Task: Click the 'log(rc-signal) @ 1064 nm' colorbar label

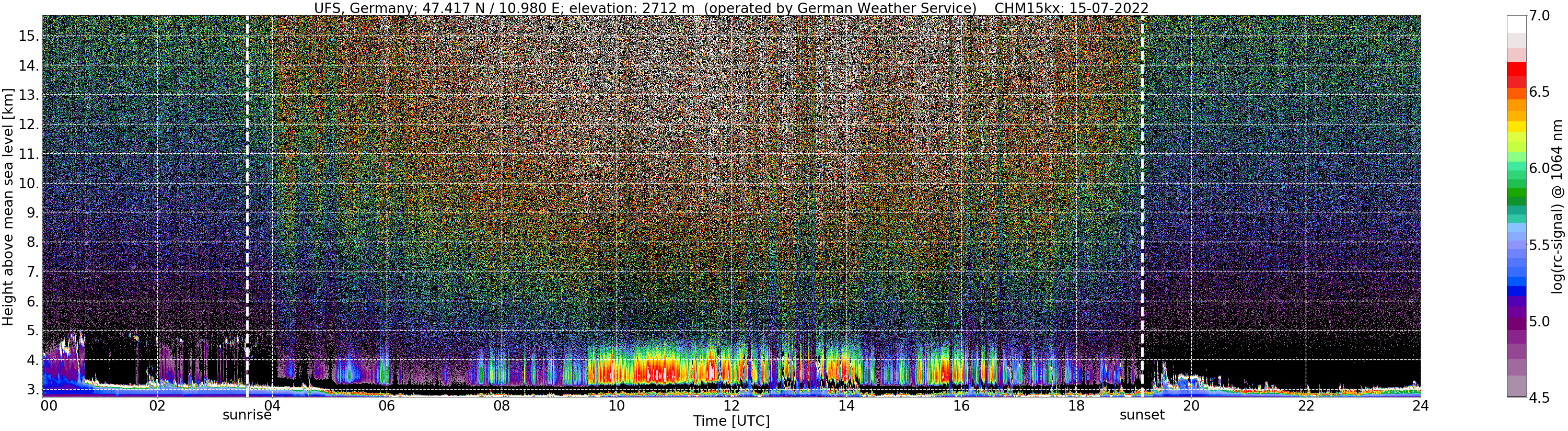Action: [x=1557, y=206]
